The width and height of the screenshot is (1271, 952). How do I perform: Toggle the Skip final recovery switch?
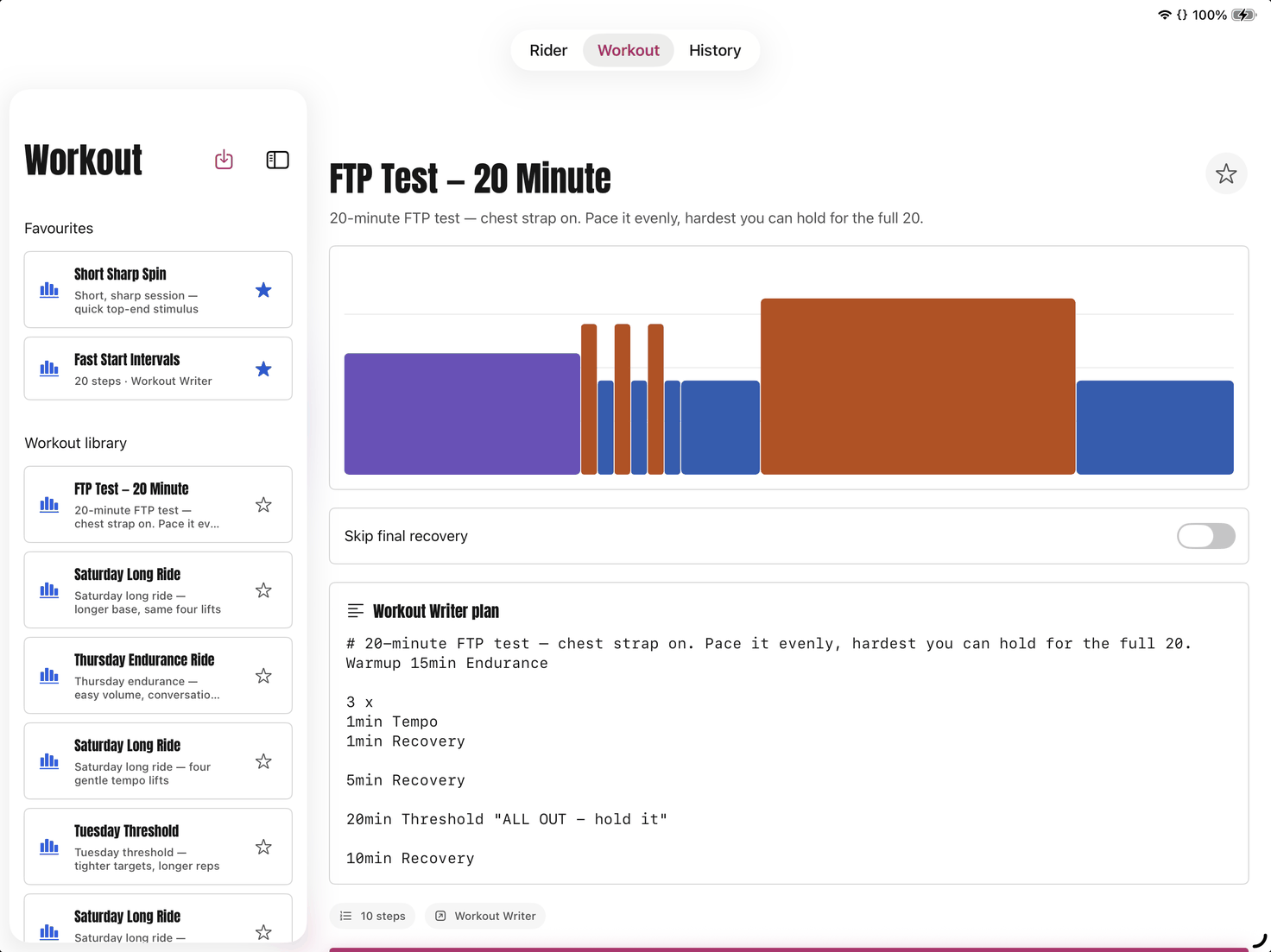1205,536
